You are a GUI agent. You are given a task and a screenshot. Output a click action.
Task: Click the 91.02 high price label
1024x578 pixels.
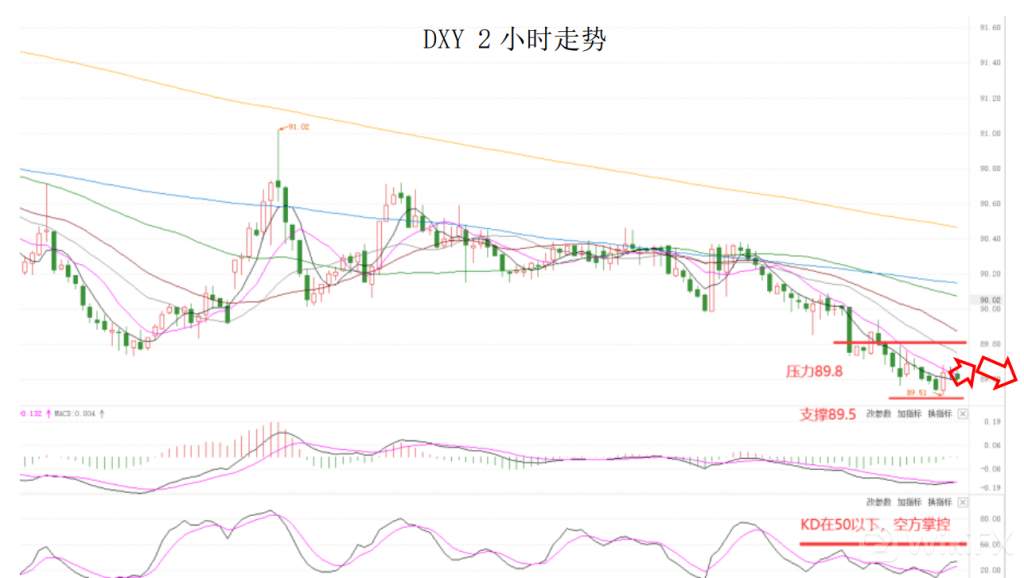coord(298,127)
